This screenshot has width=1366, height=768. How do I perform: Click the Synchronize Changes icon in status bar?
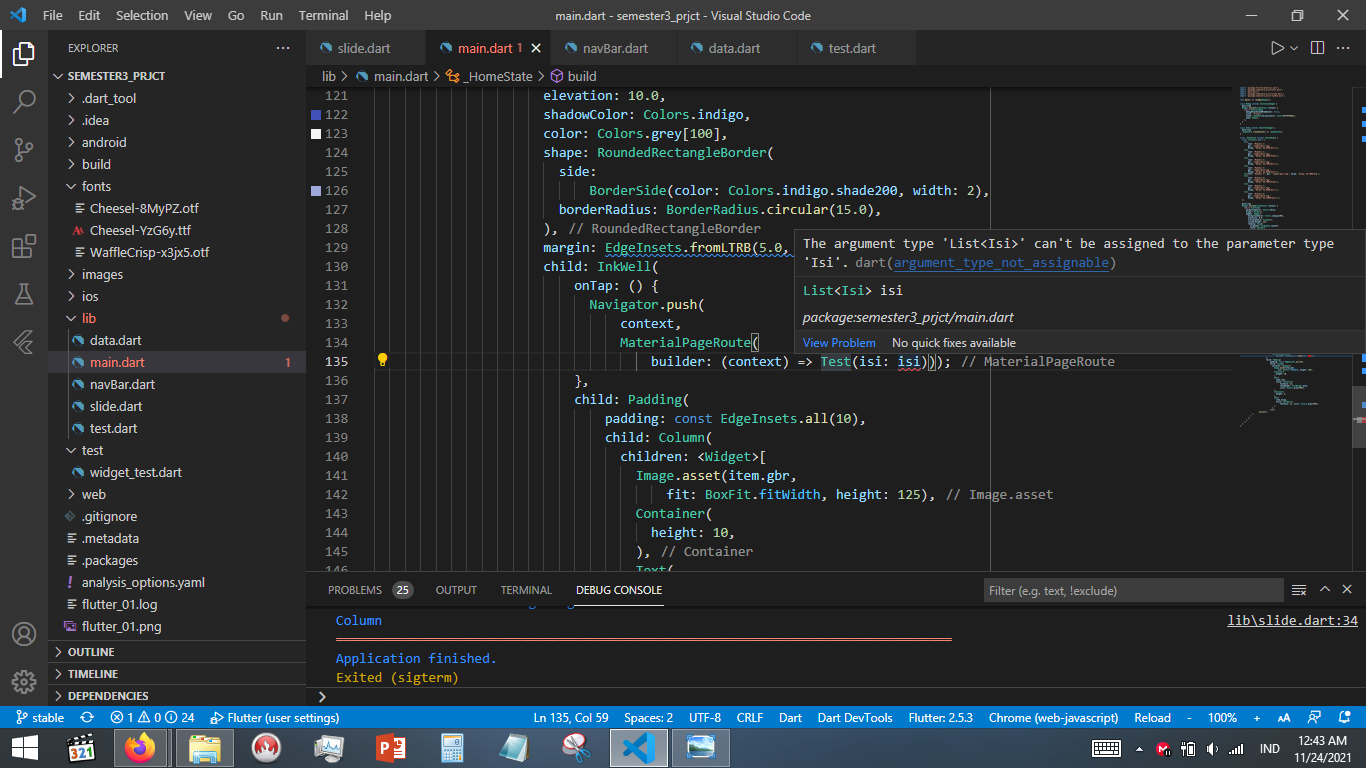pyautogui.click(x=87, y=718)
